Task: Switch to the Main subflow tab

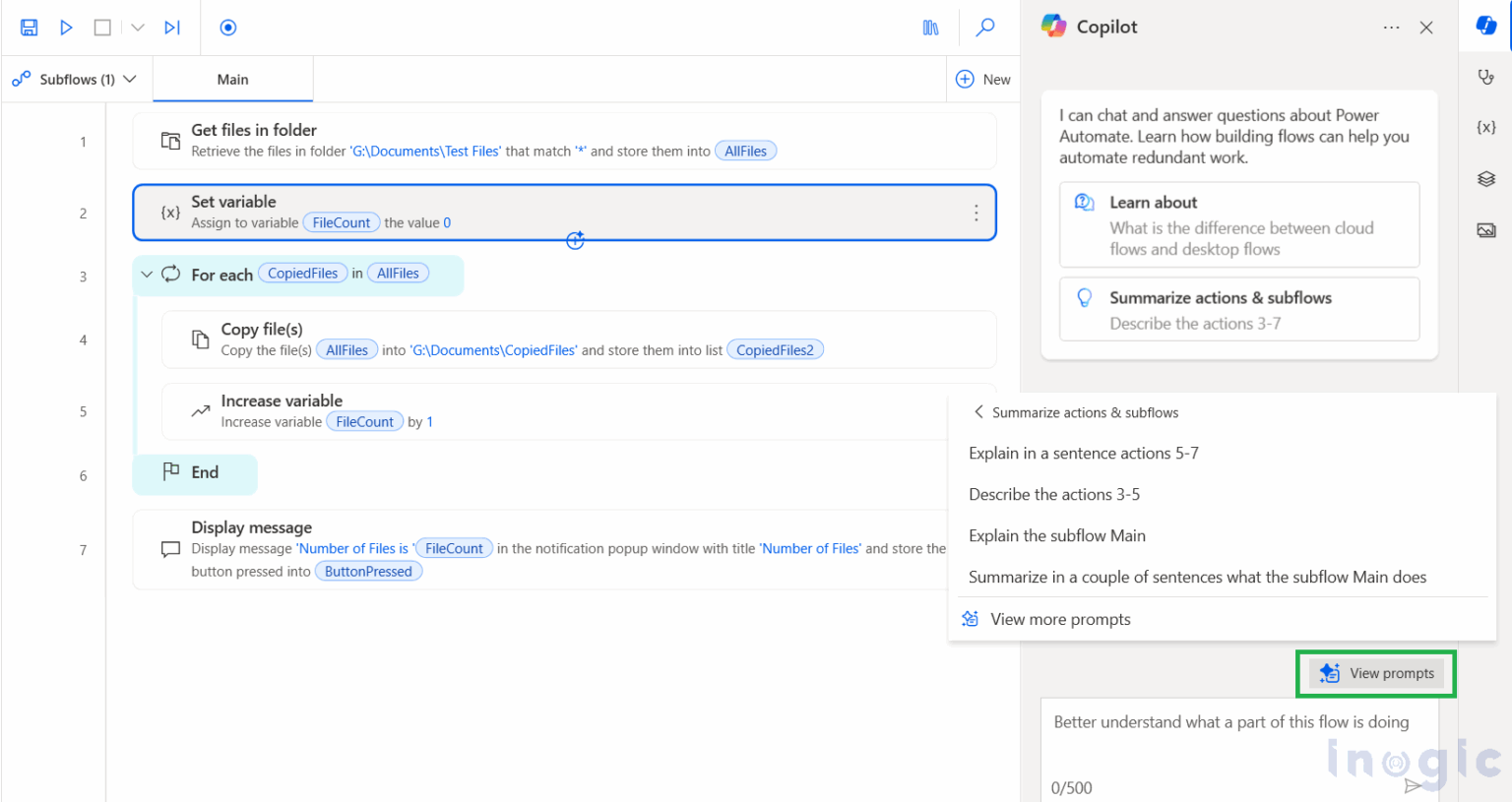Action: click(232, 79)
